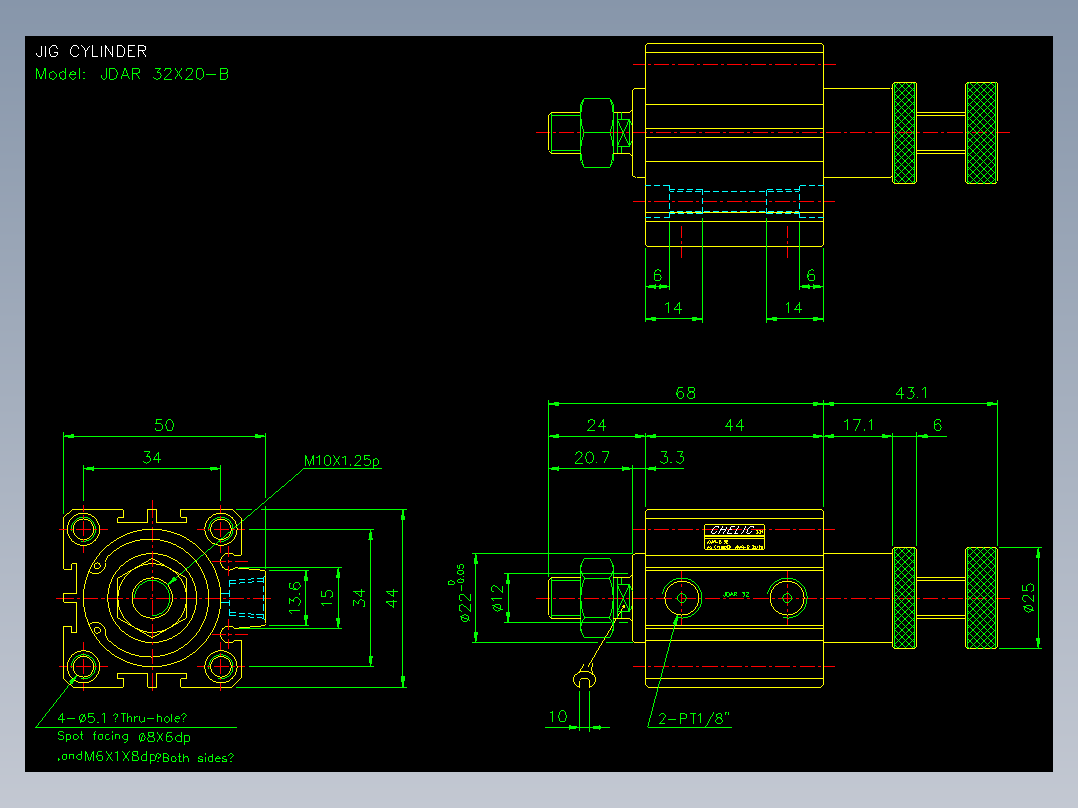Click the 4-ø5.1 Thru-hole note
Screen dimensions: 1078x808
pyautogui.click(x=122, y=718)
